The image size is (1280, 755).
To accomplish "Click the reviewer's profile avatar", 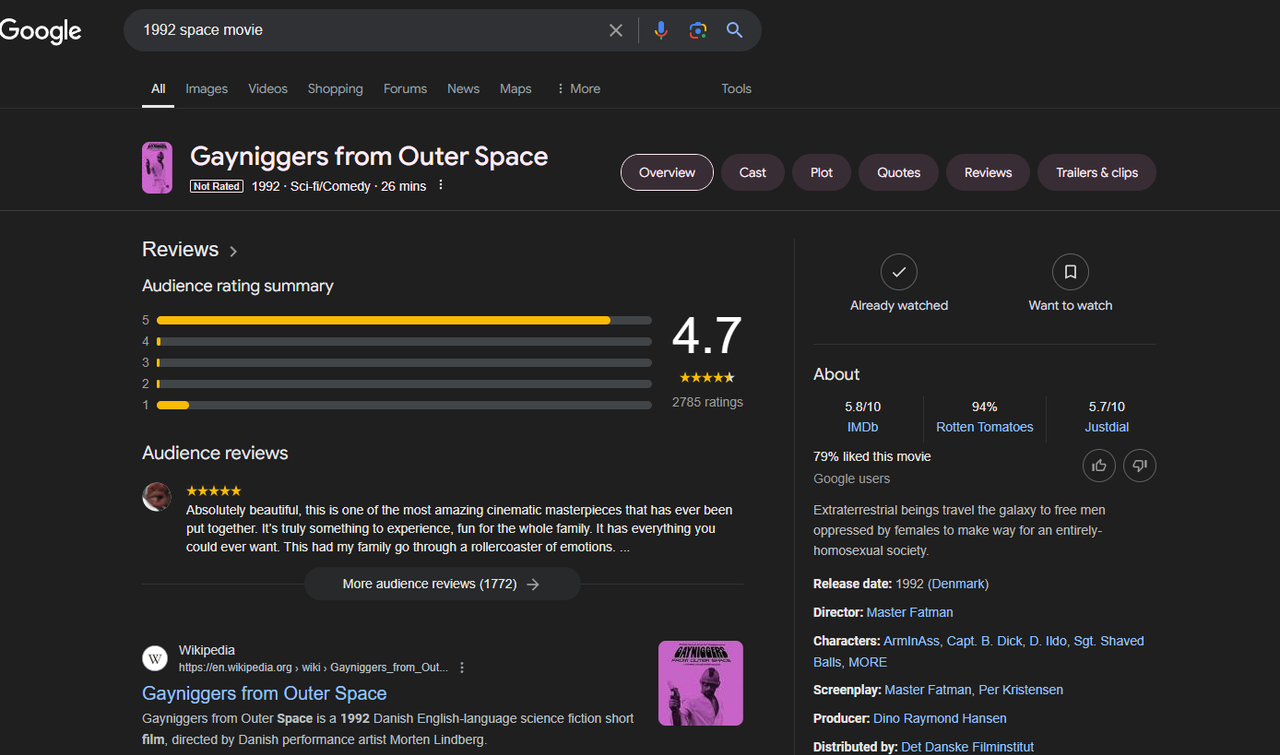I will click(x=156, y=496).
